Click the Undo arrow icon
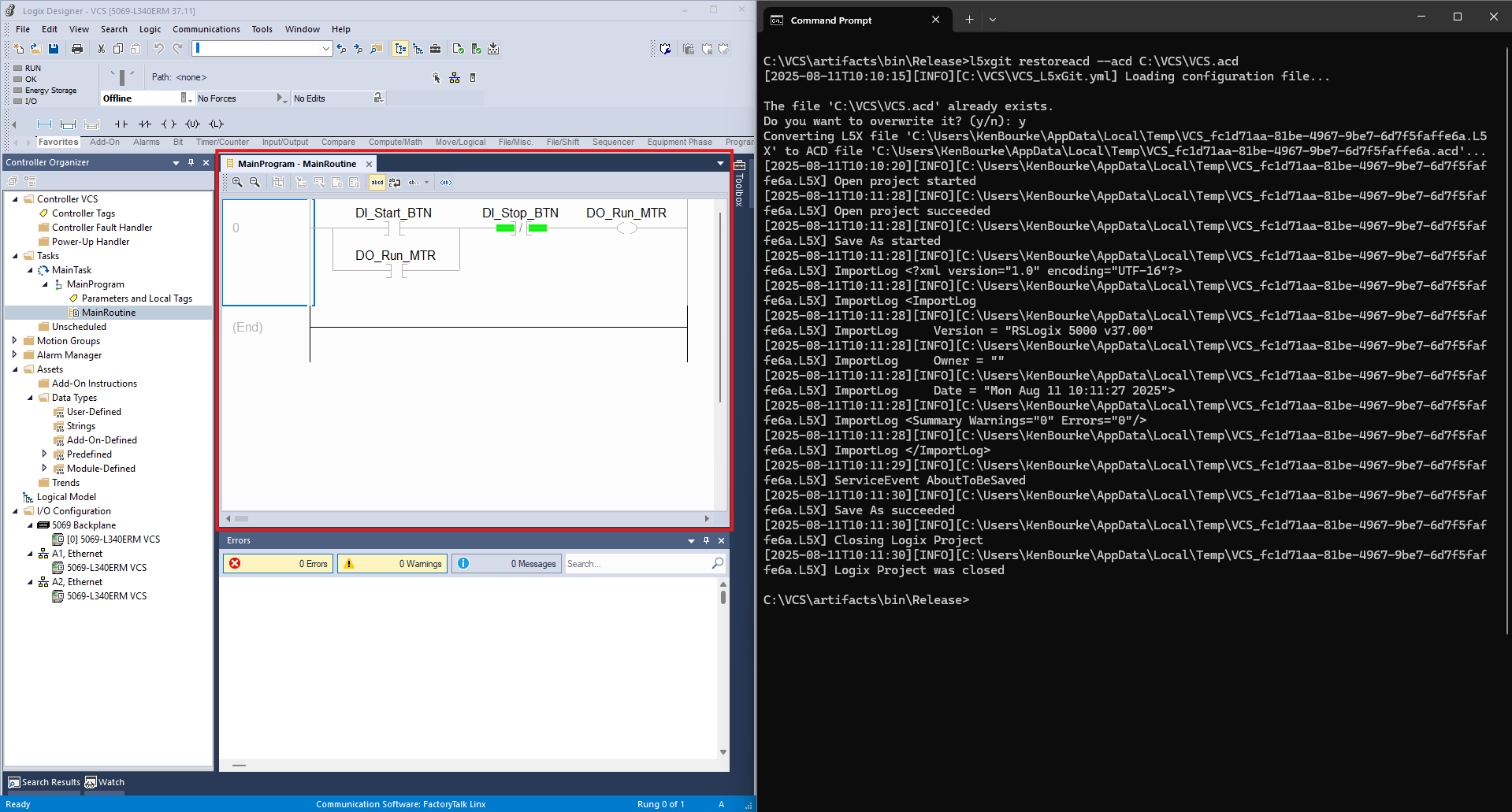The height and width of the screenshot is (812, 1512). 158,49
